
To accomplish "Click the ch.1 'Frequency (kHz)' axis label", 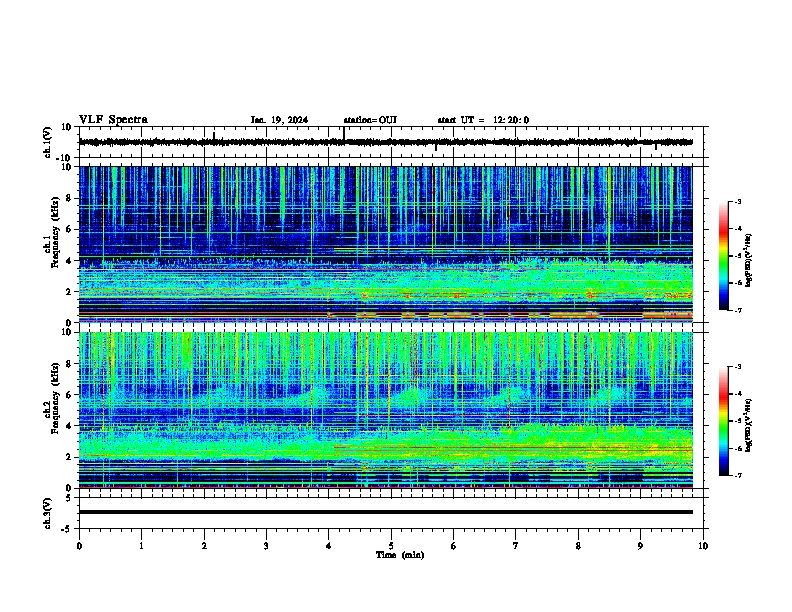I will [x=55, y=232].
